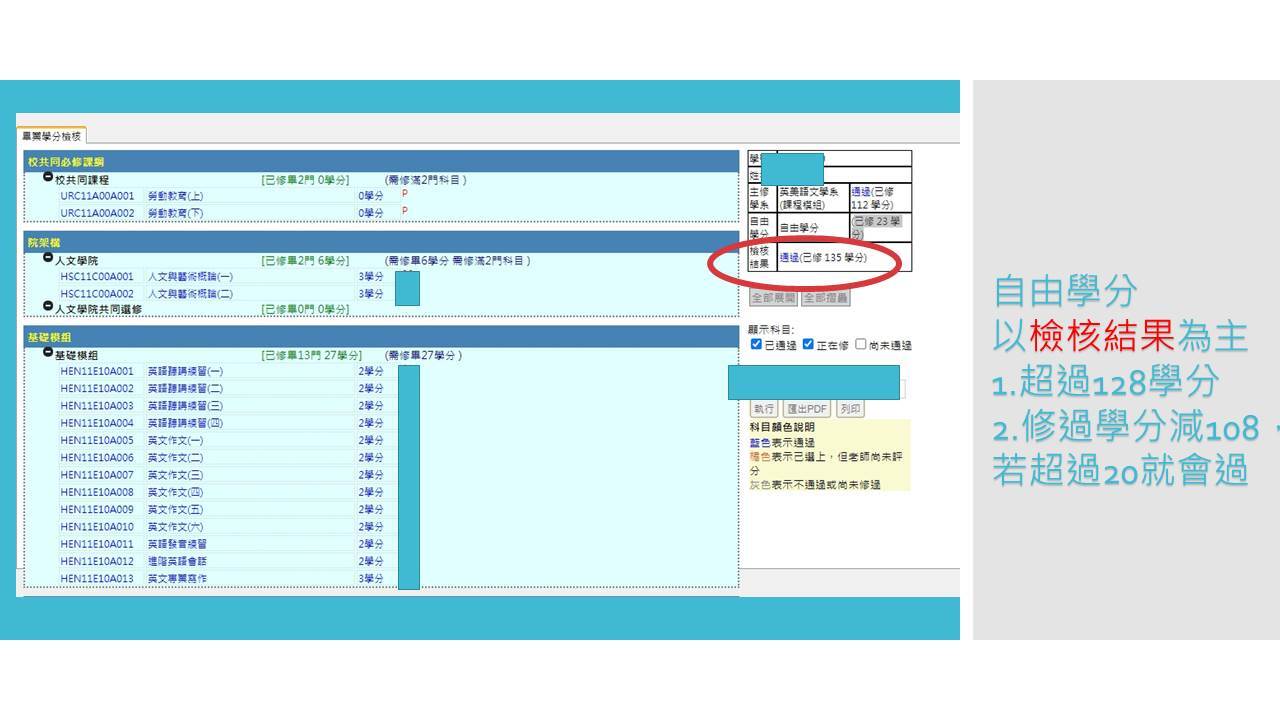The image size is (1280, 720).
Task: Click 通過 link beside 已修 135 學分
Action: (789, 258)
